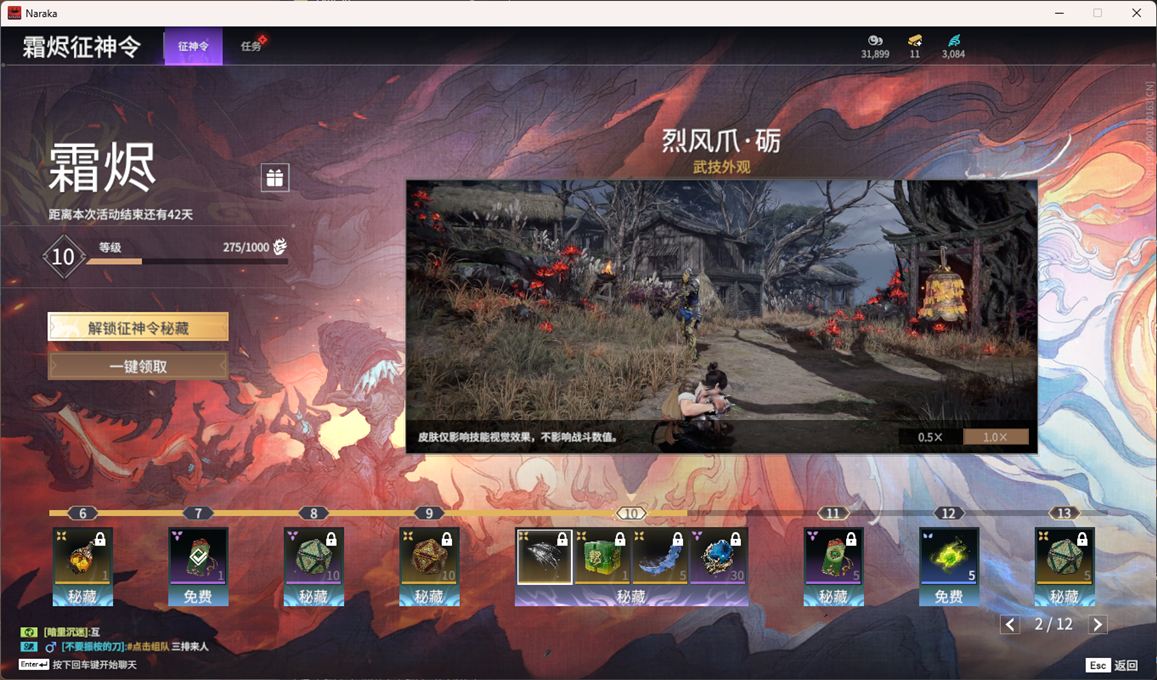Click the green chat channel icon for 暗里沉迷
1157x680 pixels.
(29, 632)
